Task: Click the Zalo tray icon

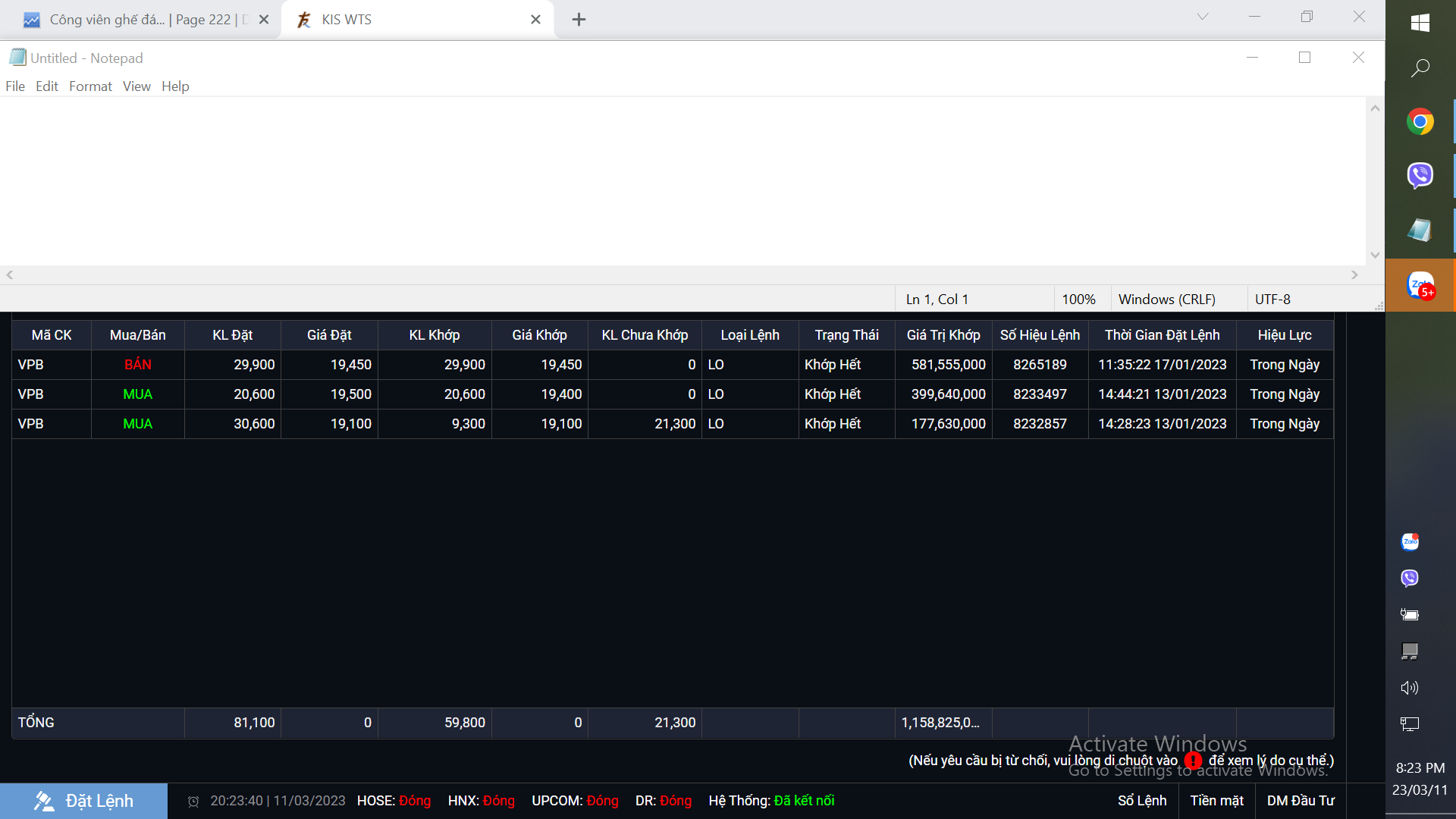Action: [1410, 541]
